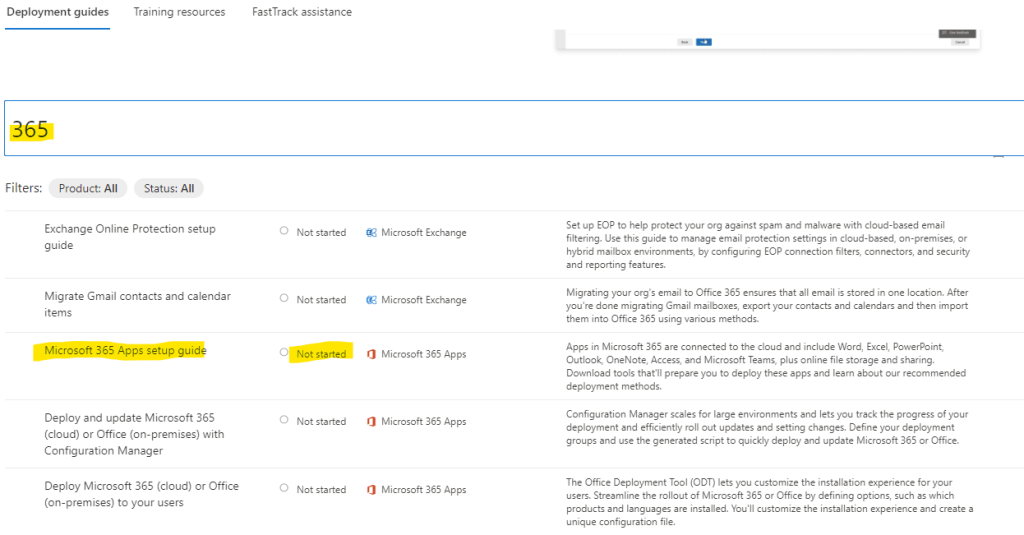This screenshot has height=535, width=1024.
Task: Click status circle for Deploy to your users guide
Action: [284, 488]
